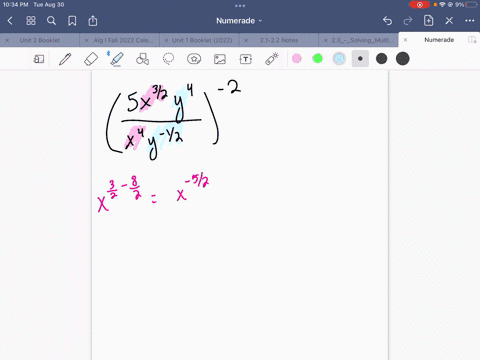This screenshot has width=480, height=360.
Task: Choose the pink color swatch
Action: (x=297, y=59)
